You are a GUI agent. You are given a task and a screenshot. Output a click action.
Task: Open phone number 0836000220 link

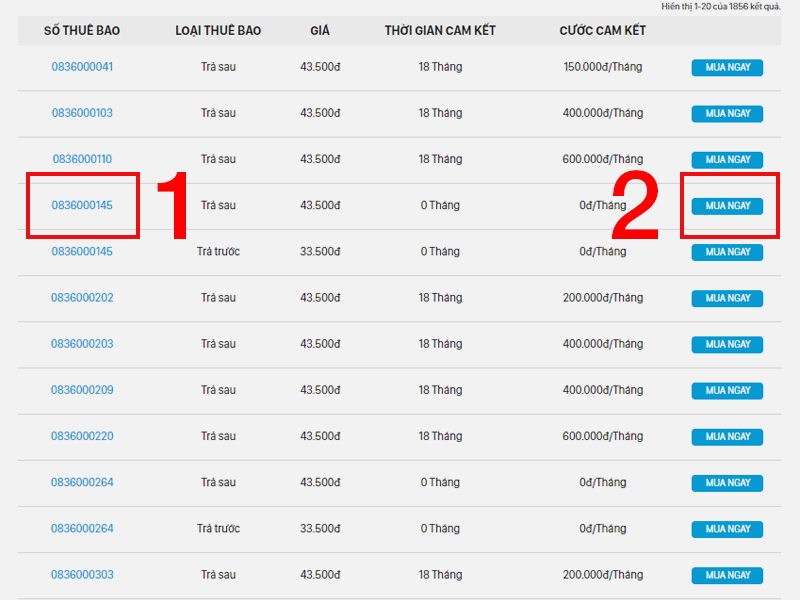[x=82, y=436]
